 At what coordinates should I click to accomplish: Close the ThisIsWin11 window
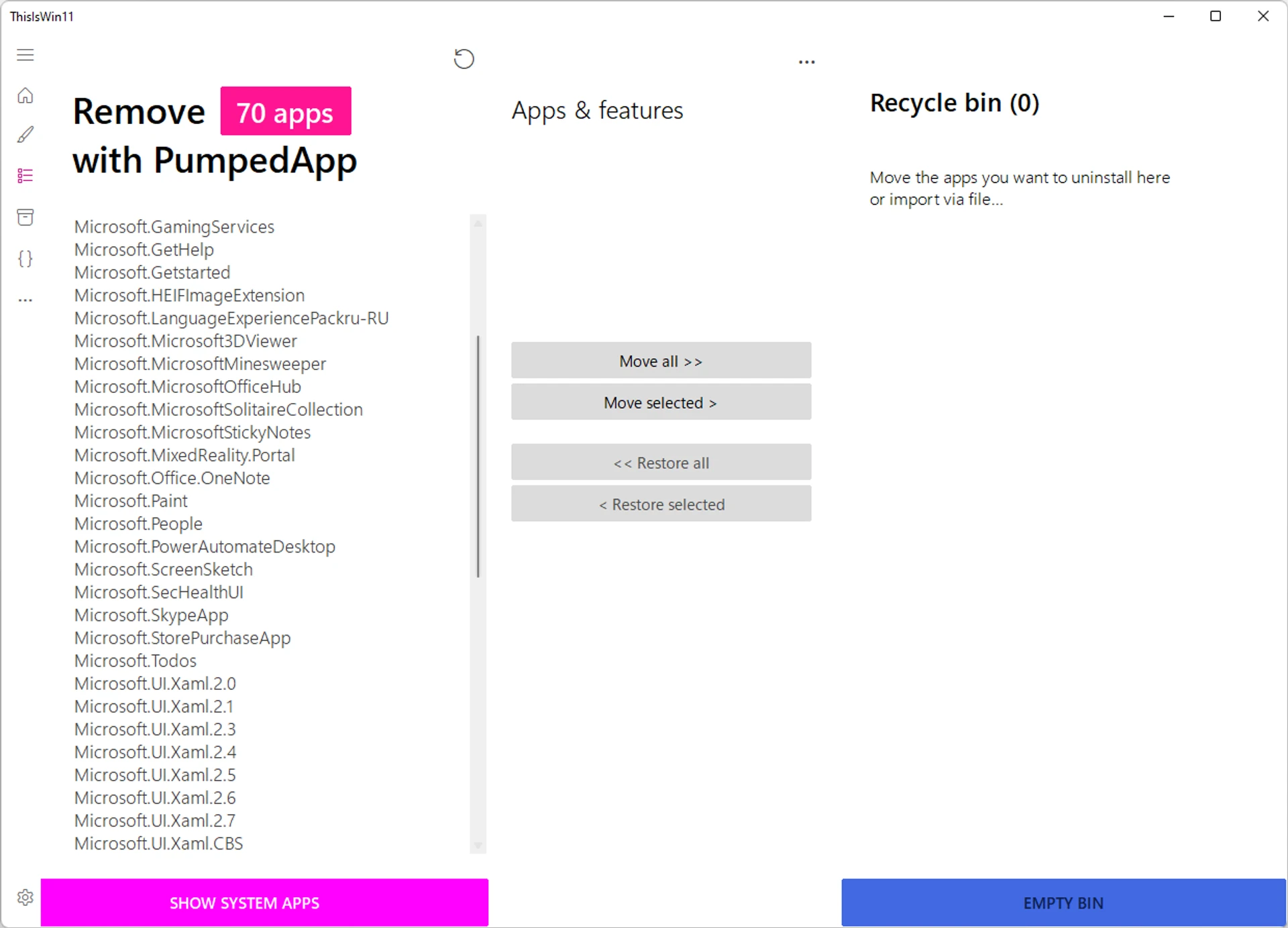click(x=1263, y=16)
